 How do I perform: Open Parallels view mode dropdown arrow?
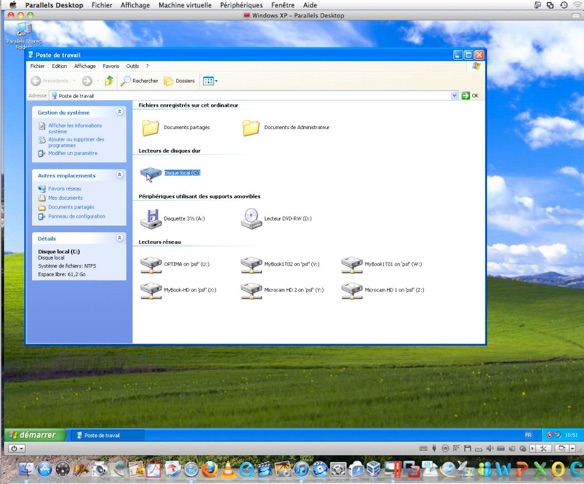[x=572, y=449]
